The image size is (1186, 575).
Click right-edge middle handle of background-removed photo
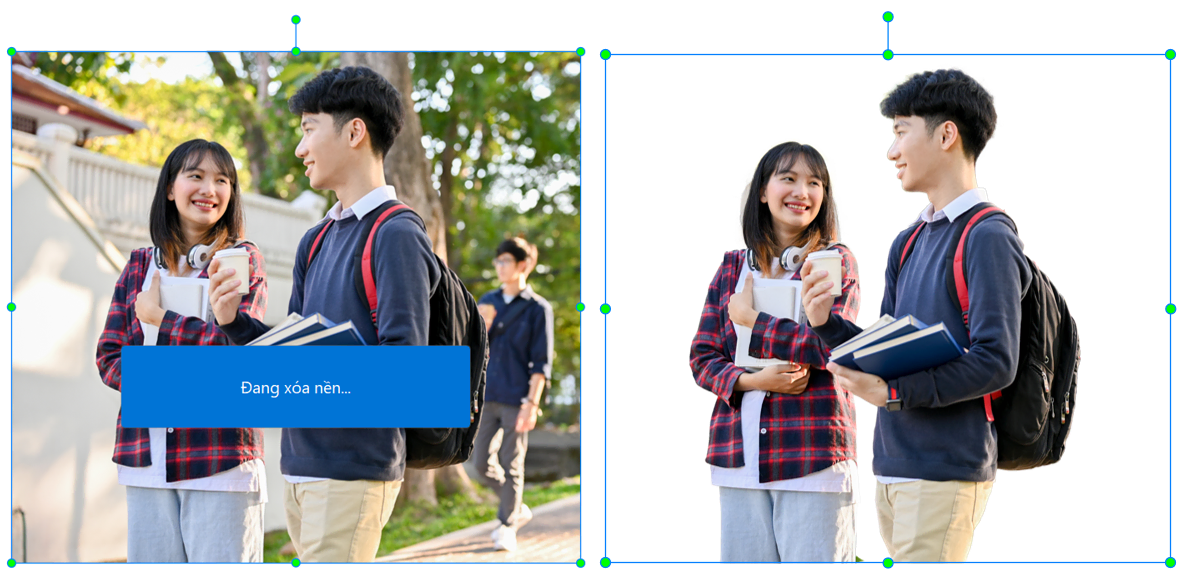[1170, 309]
